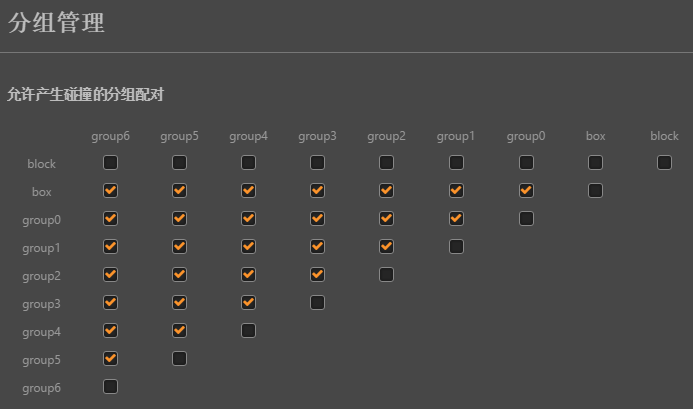Check the block row, block column checkbox
The image size is (693, 409).
[x=664, y=162]
